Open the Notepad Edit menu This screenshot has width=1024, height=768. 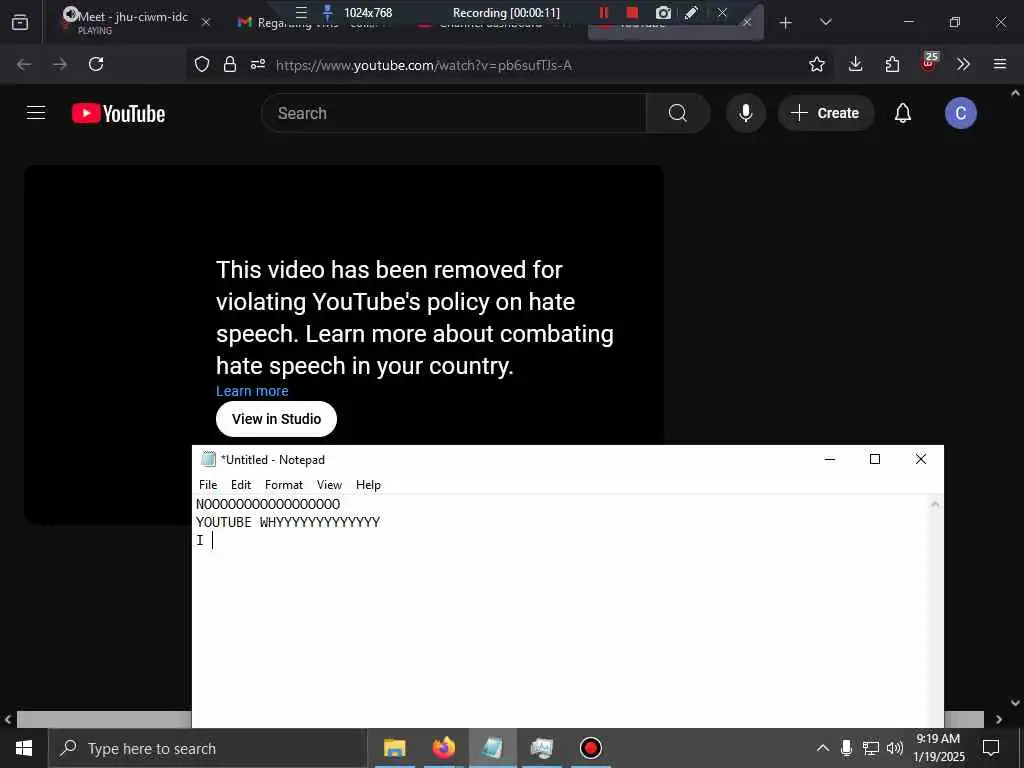click(x=241, y=485)
